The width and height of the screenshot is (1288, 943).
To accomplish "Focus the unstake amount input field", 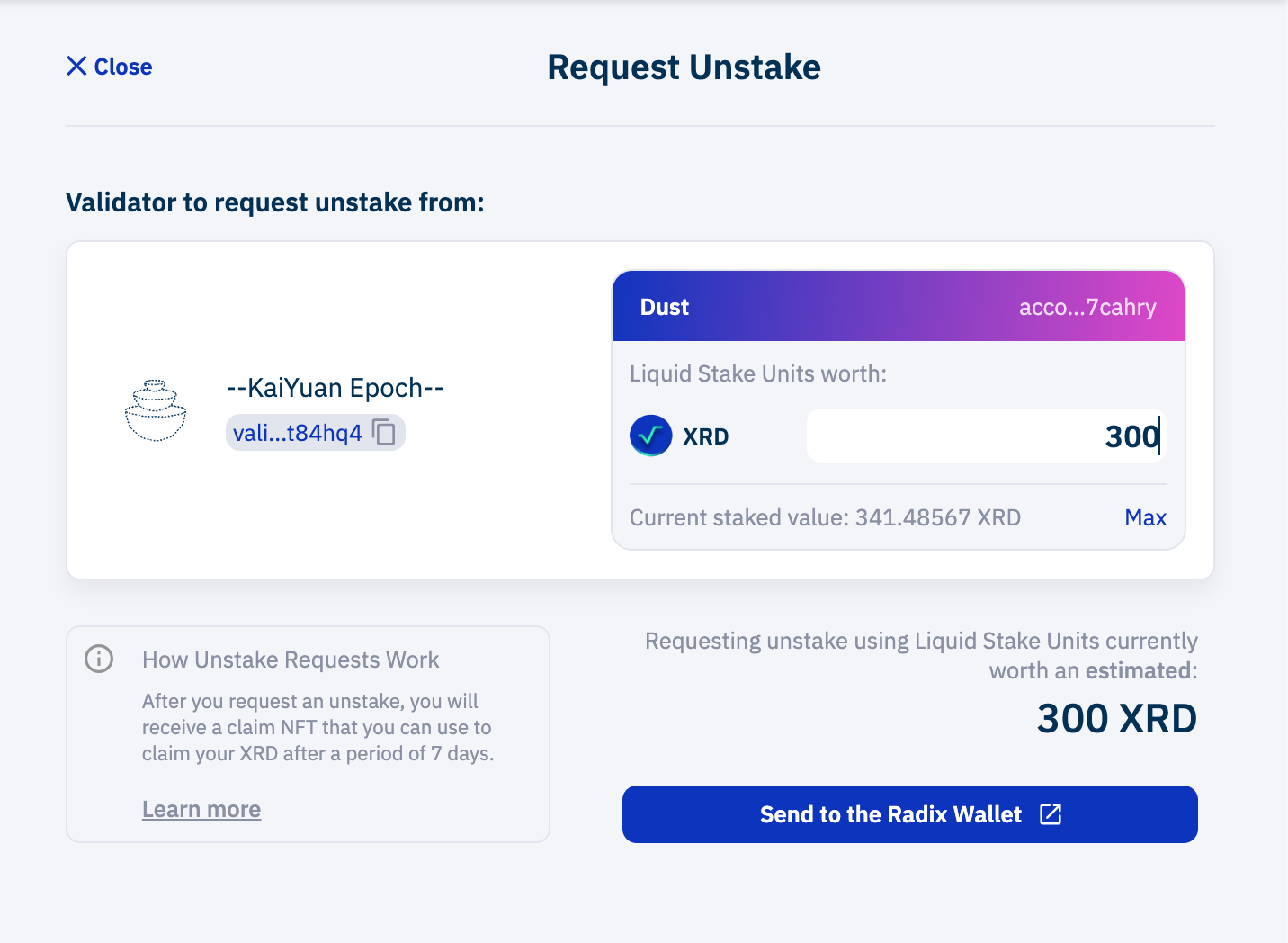I will pyautogui.click(x=984, y=436).
